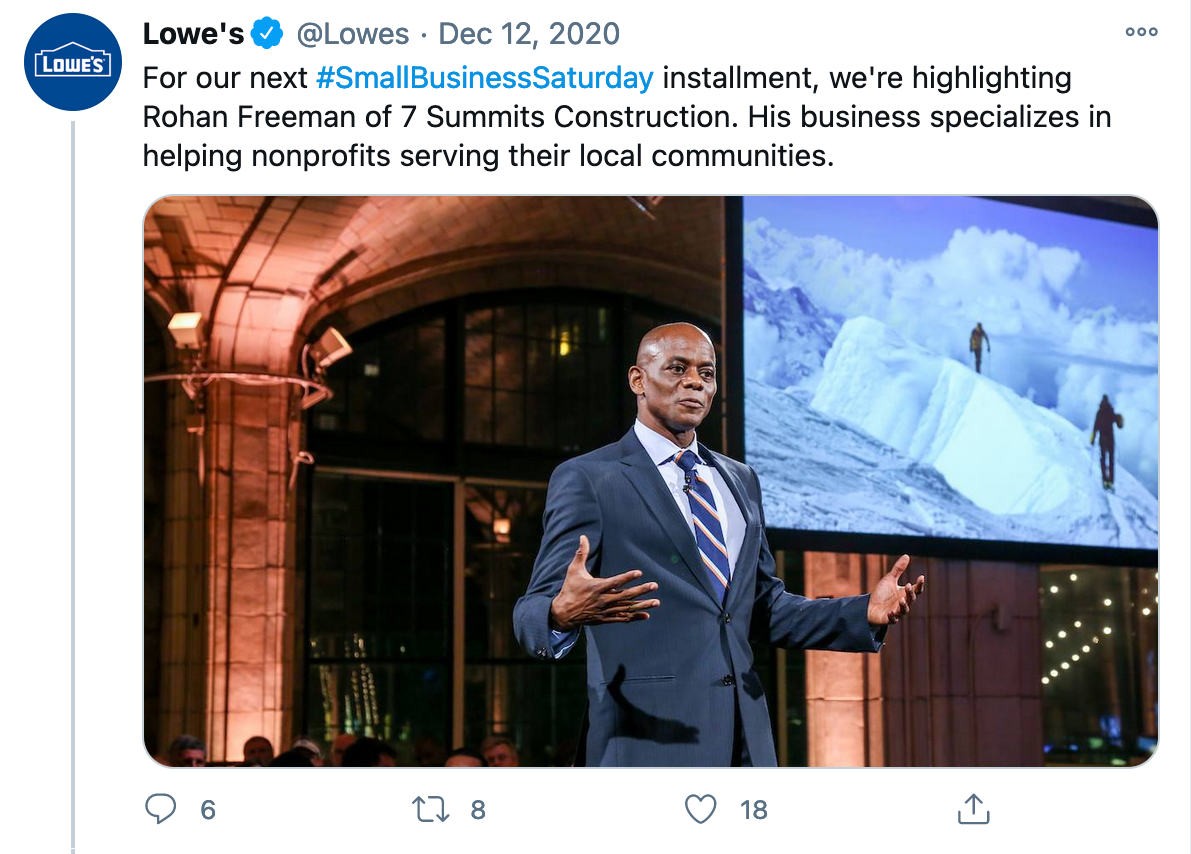Click the tweet text about Rohan Freeman
Screen dimensions: 1191x854
[627, 117]
